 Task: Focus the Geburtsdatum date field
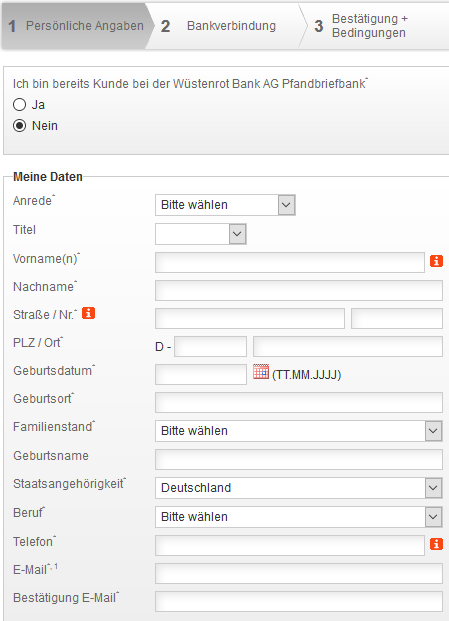(x=201, y=374)
